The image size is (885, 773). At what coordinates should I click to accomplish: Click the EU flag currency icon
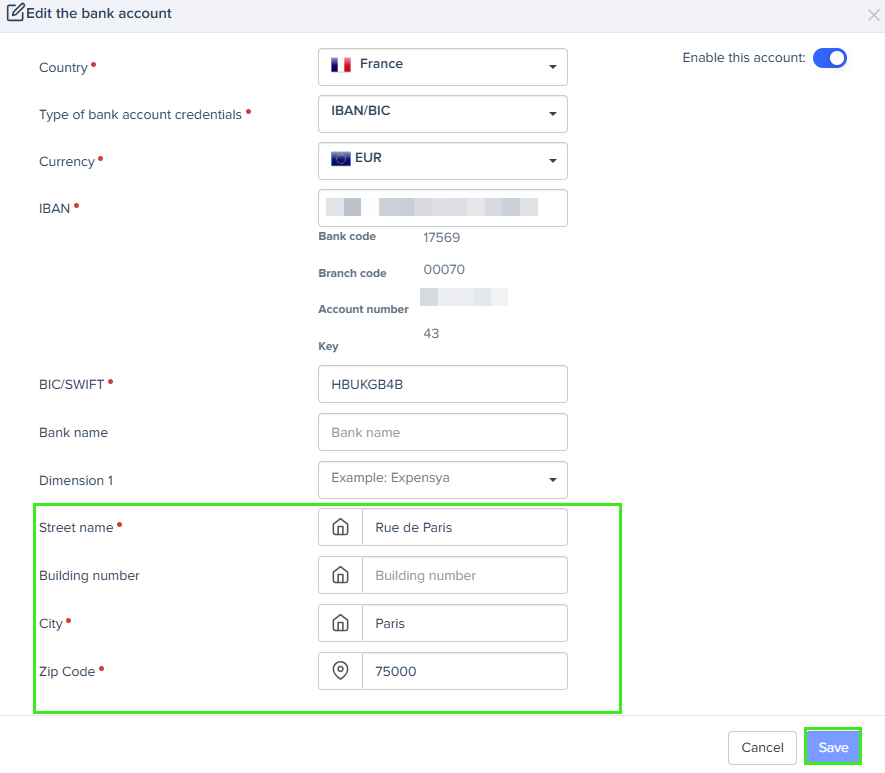[x=340, y=159]
